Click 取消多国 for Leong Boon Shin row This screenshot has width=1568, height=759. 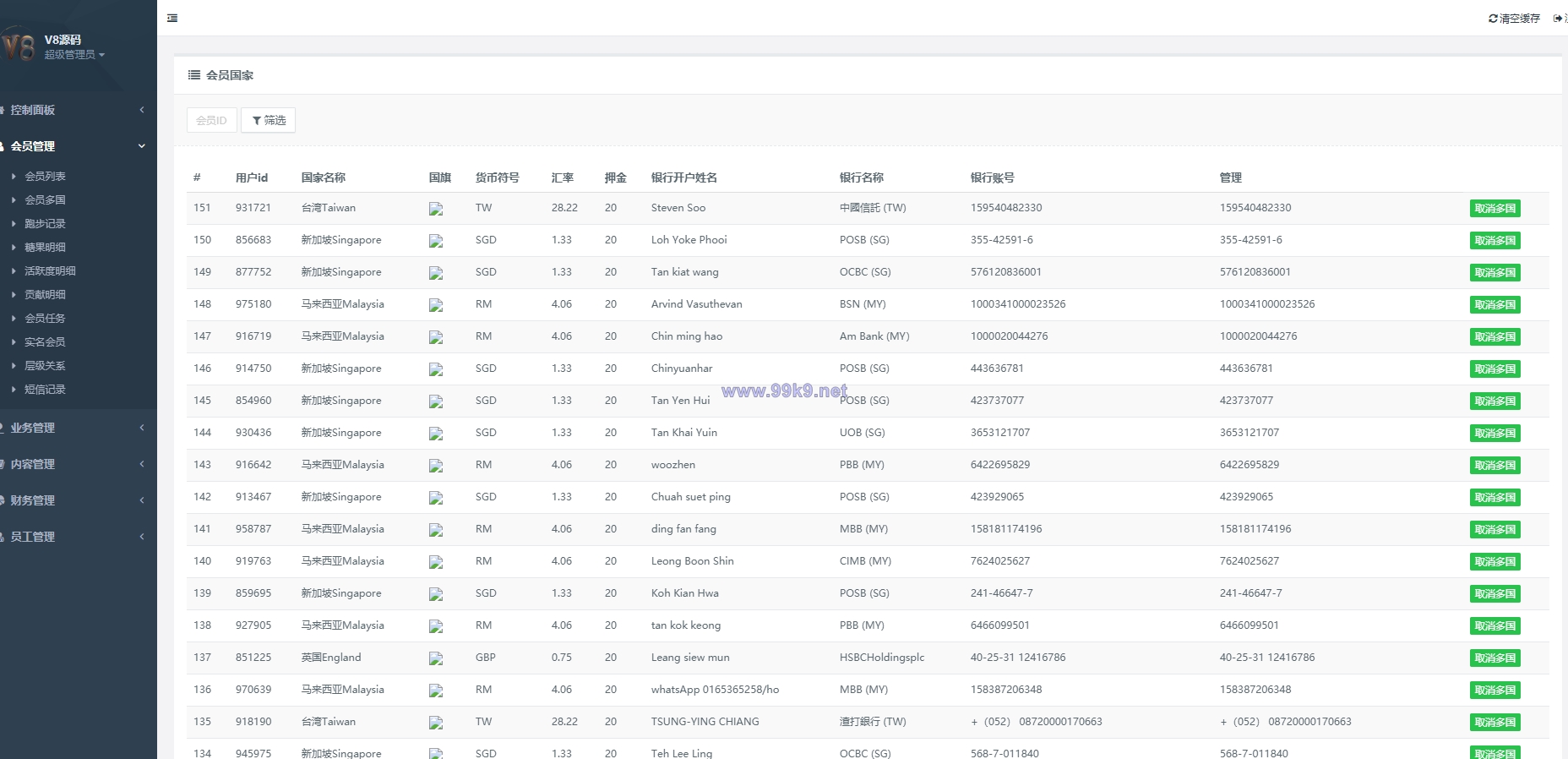[x=1494, y=562]
